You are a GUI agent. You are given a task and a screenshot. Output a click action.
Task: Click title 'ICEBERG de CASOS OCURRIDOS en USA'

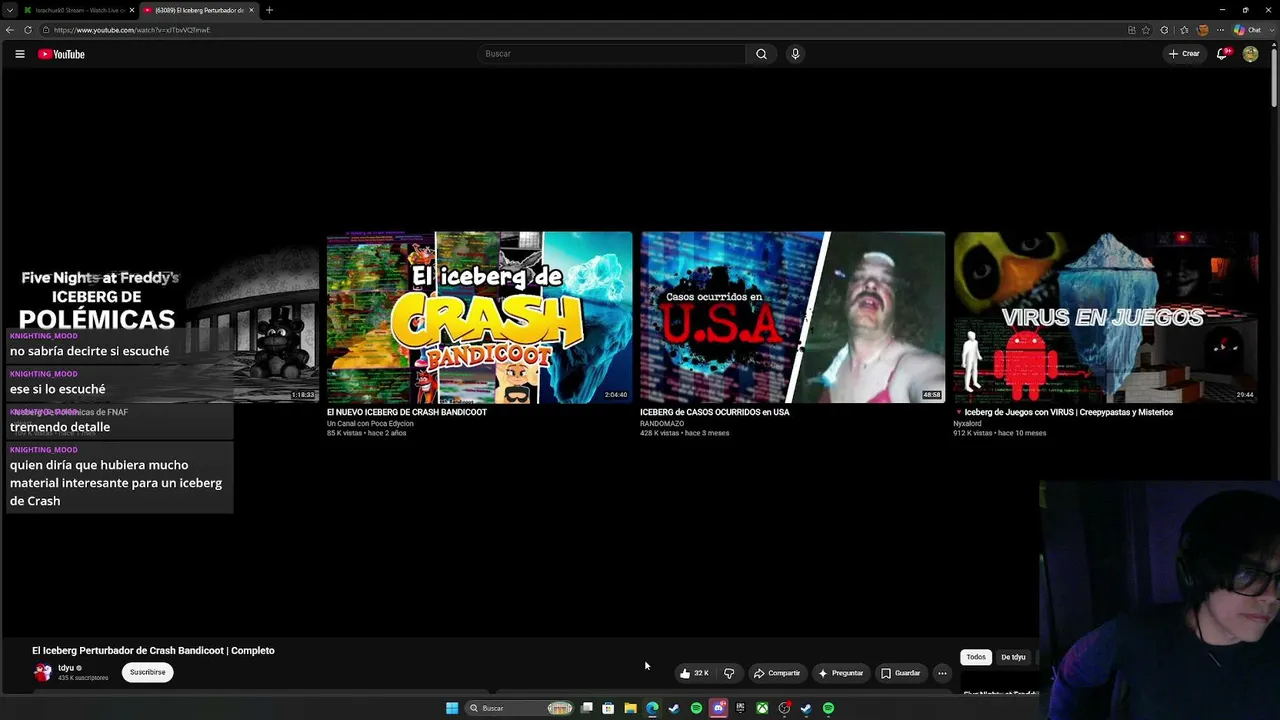coord(715,412)
